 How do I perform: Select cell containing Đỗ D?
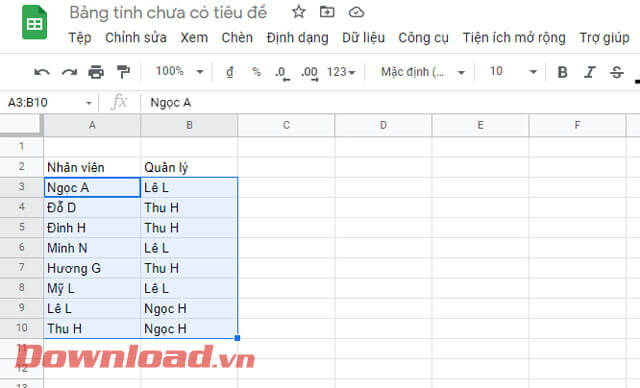[x=92, y=207]
